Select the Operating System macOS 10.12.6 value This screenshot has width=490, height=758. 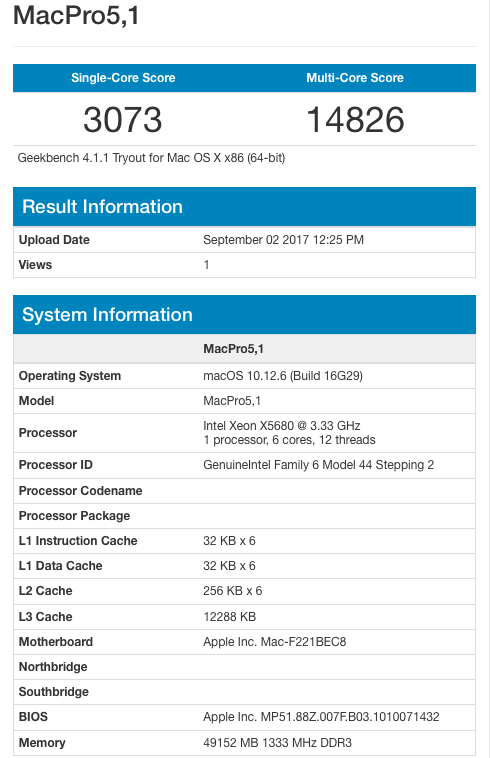[x=283, y=376]
